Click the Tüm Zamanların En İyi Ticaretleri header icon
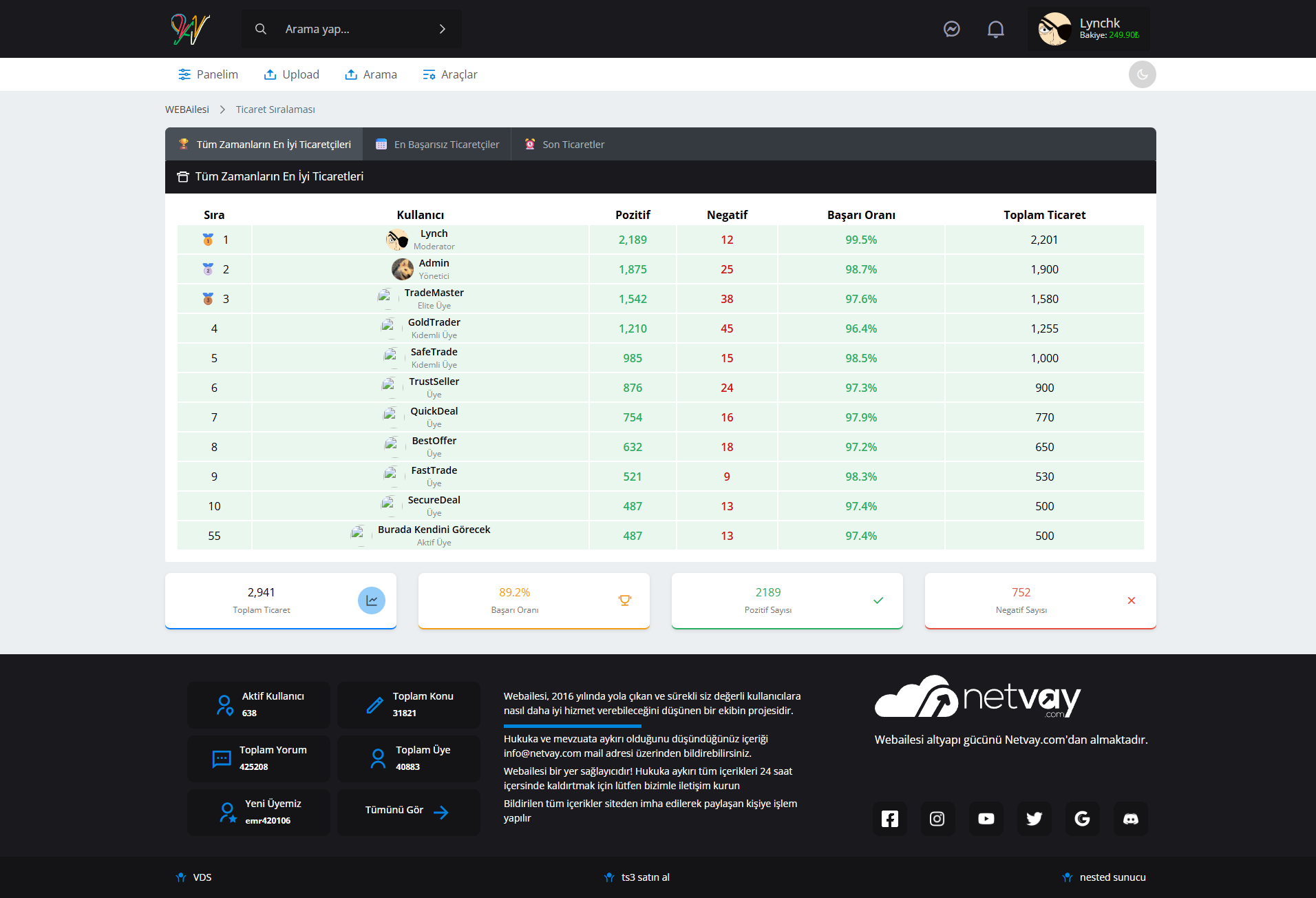The width and height of the screenshot is (1316, 898). coord(182,177)
